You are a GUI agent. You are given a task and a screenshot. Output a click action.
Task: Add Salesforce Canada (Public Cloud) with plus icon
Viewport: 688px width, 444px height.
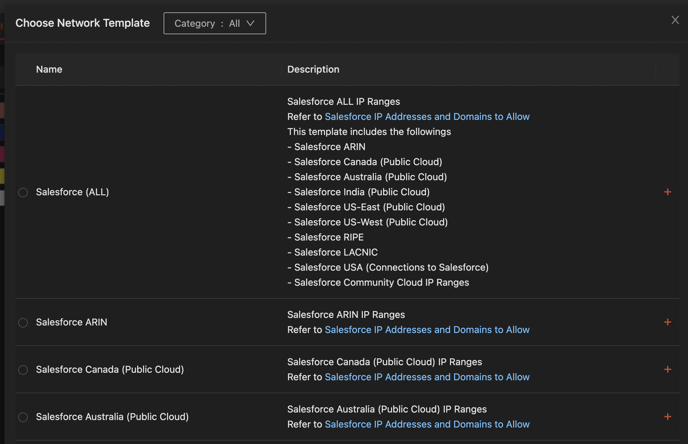(667, 369)
